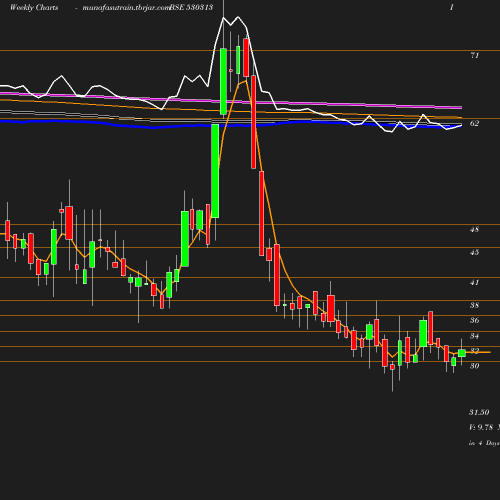Click the "in 4 Days" text
This screenshot has width=500, height=500.
(484, 443)
